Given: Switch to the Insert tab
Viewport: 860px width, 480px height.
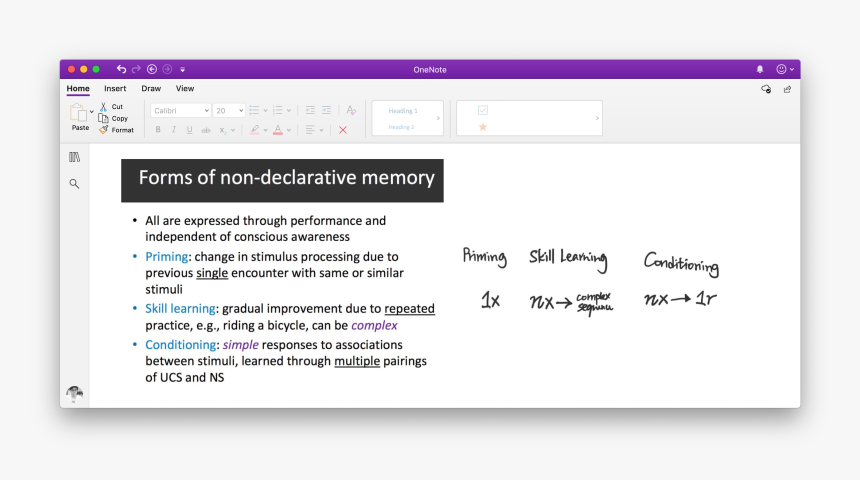Looking at the screenshot, I should (x=115, y=89).
